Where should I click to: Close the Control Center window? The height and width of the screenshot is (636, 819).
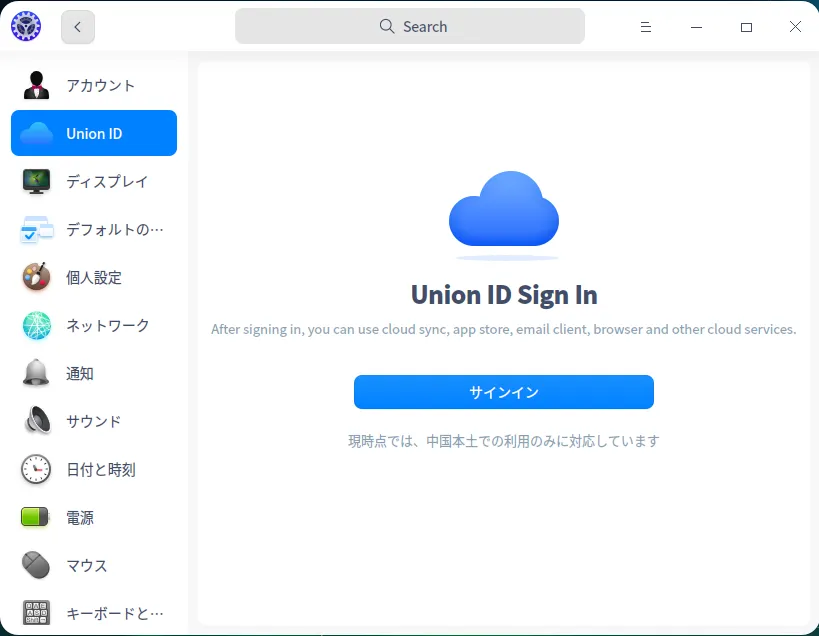coord(795,27)
